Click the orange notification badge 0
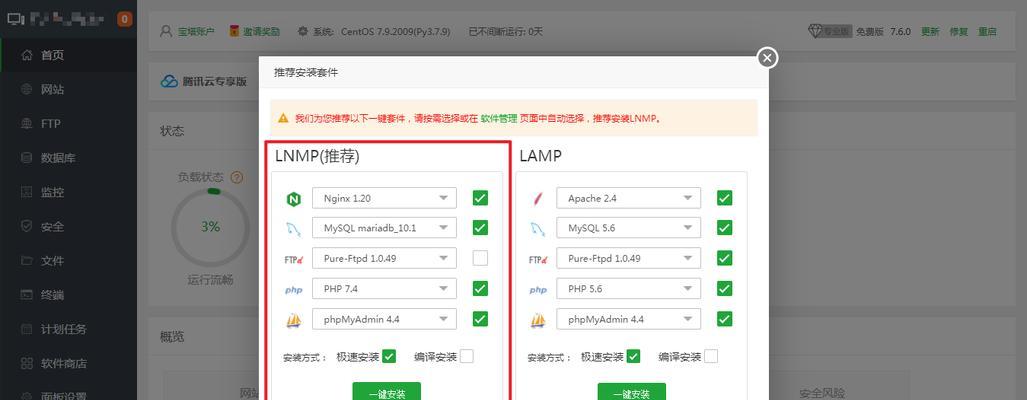The width and height of the screenshot is (1027, 400). pos(124,19)
